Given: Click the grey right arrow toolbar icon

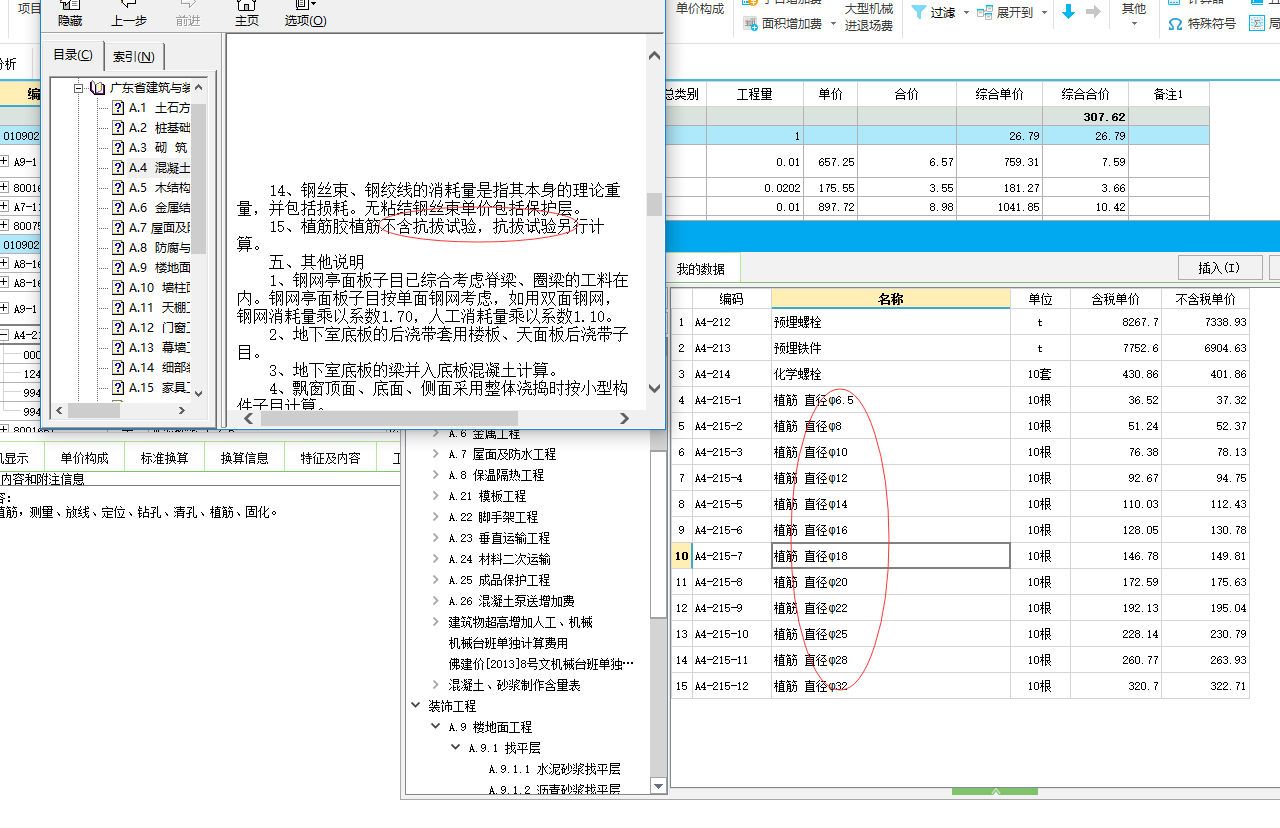Looking at the screenshot, I should click(1093, 12).
